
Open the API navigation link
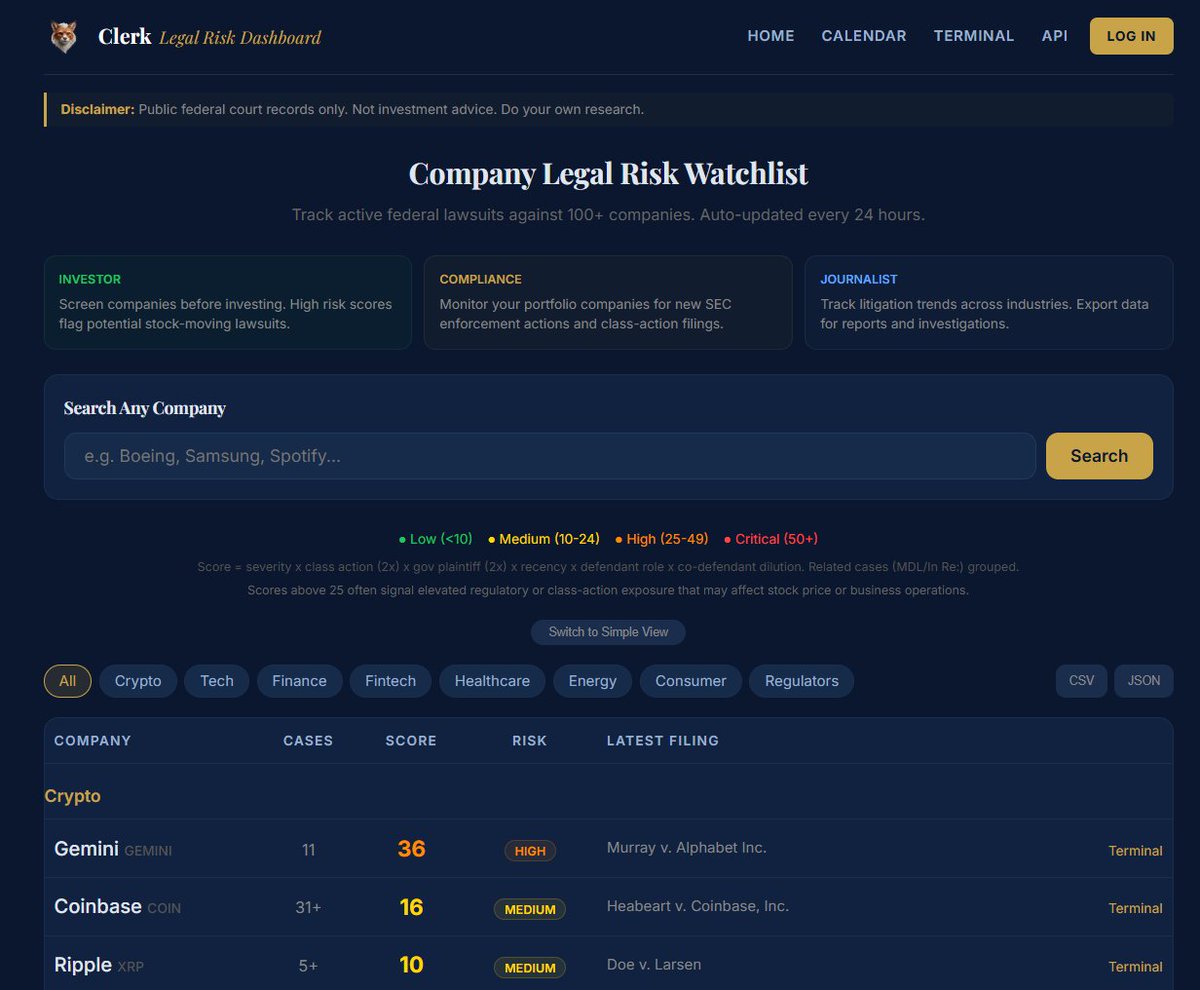(1054, 36)
